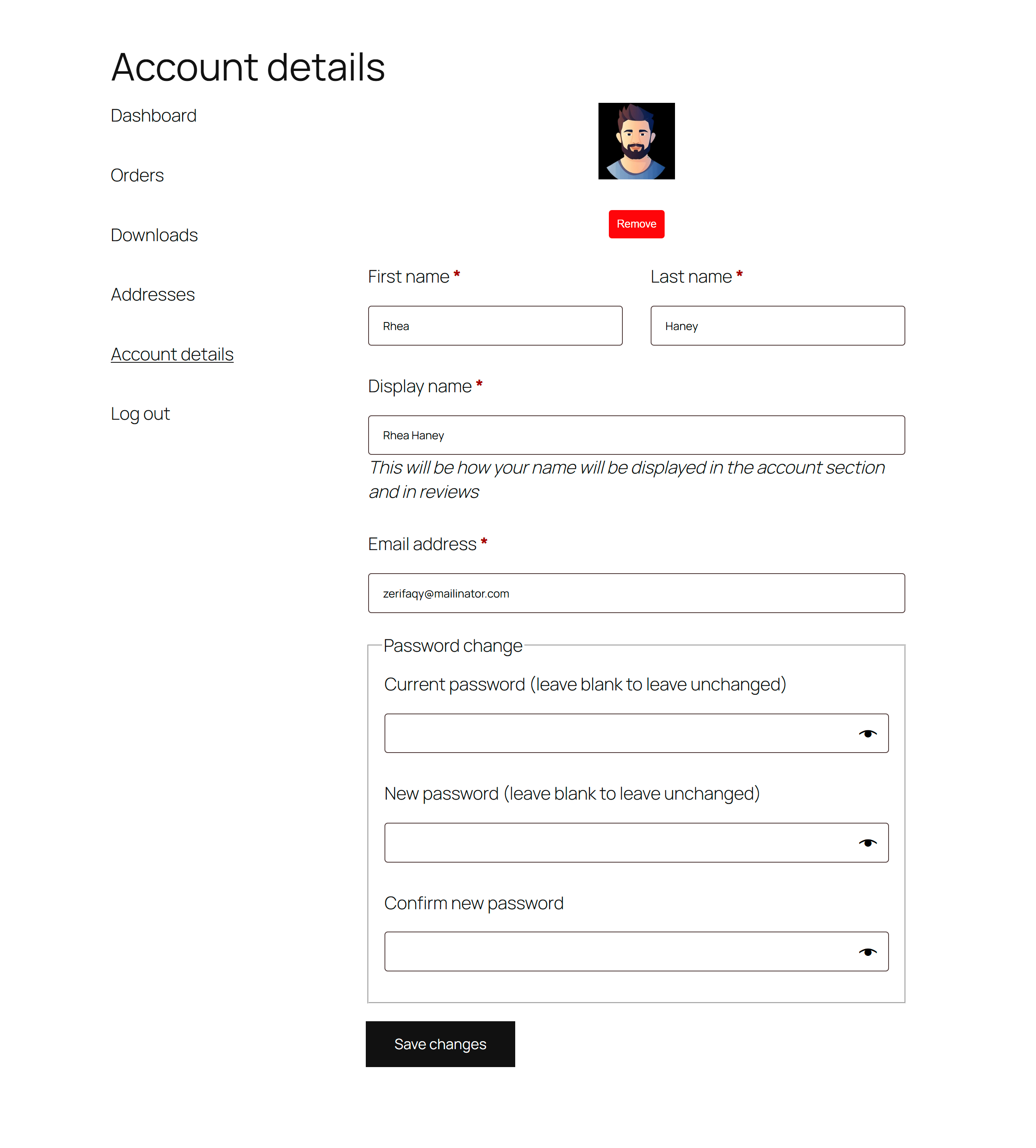The image size is (1036, 1148).
Task: Click the Password change legend text
Action: point(453,646)
